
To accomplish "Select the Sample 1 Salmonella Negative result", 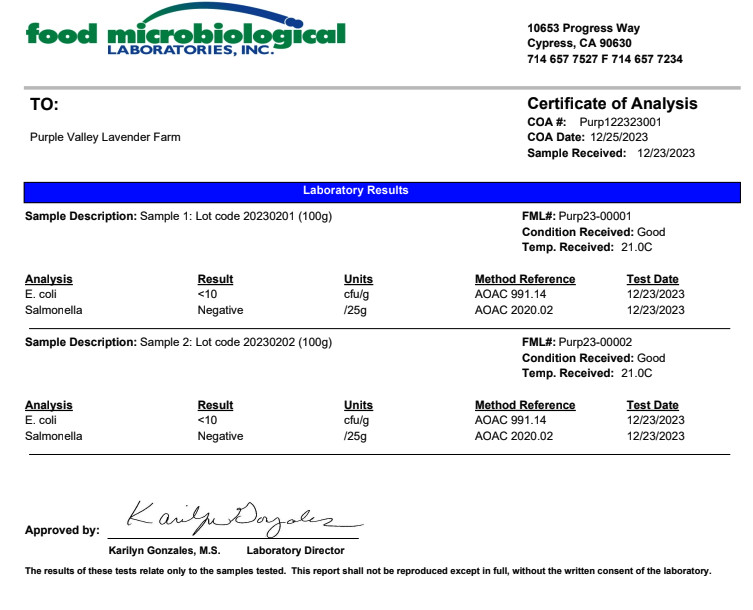I will [220, 310].
